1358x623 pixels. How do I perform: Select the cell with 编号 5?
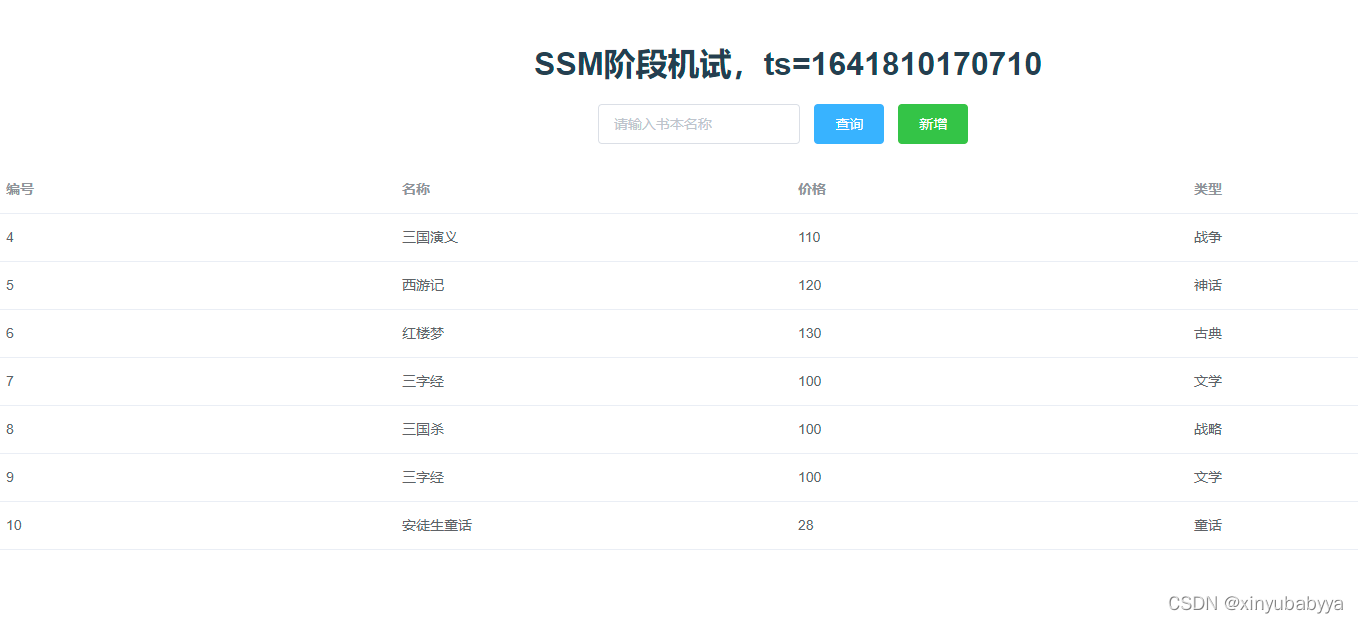10,285
